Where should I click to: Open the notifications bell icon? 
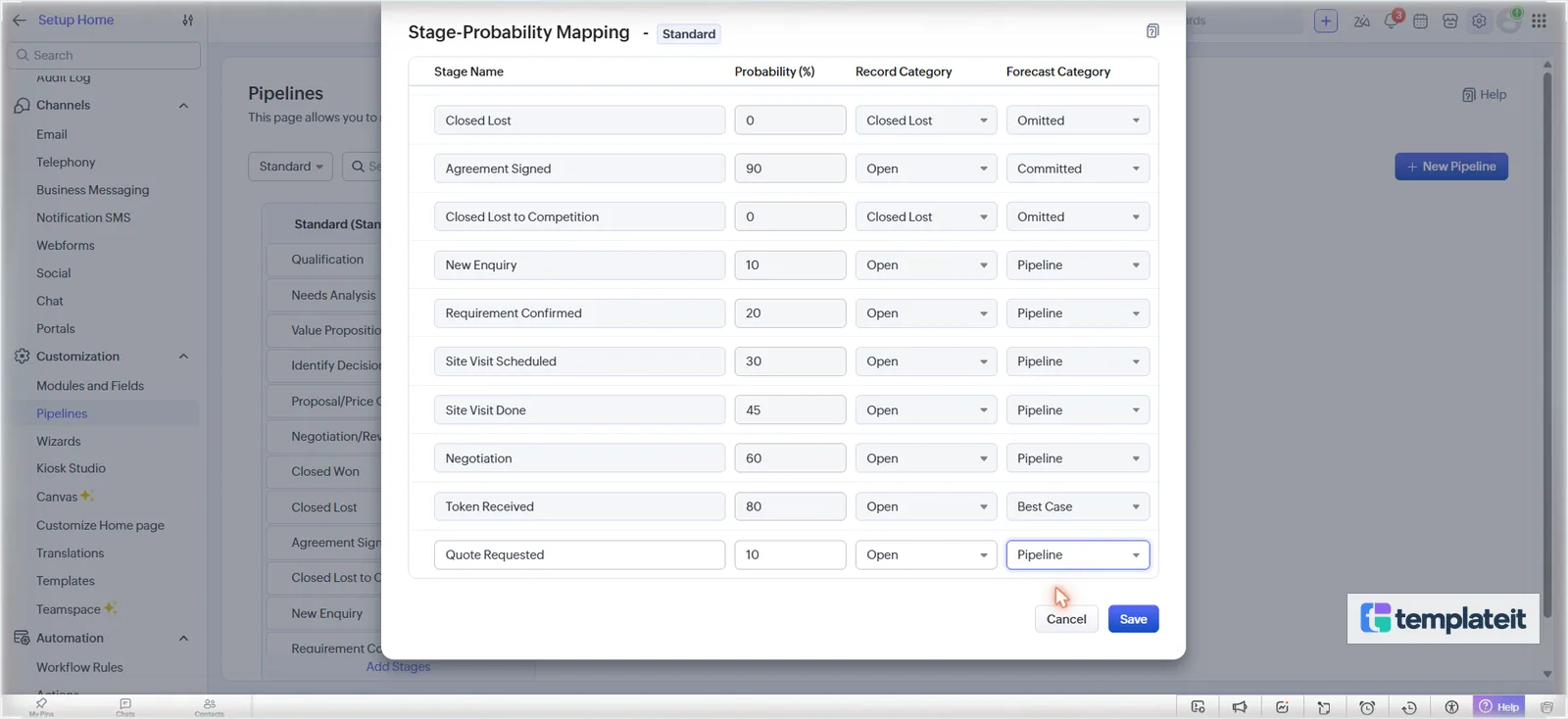click(x=1392, y=21)
